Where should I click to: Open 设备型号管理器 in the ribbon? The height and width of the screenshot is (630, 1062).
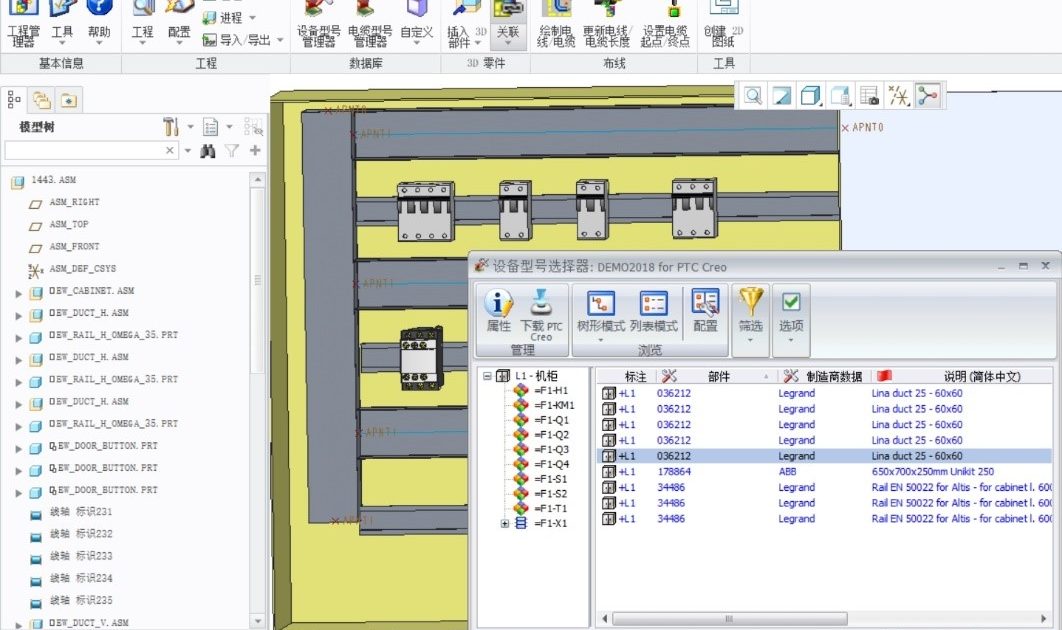click(318, 25)
